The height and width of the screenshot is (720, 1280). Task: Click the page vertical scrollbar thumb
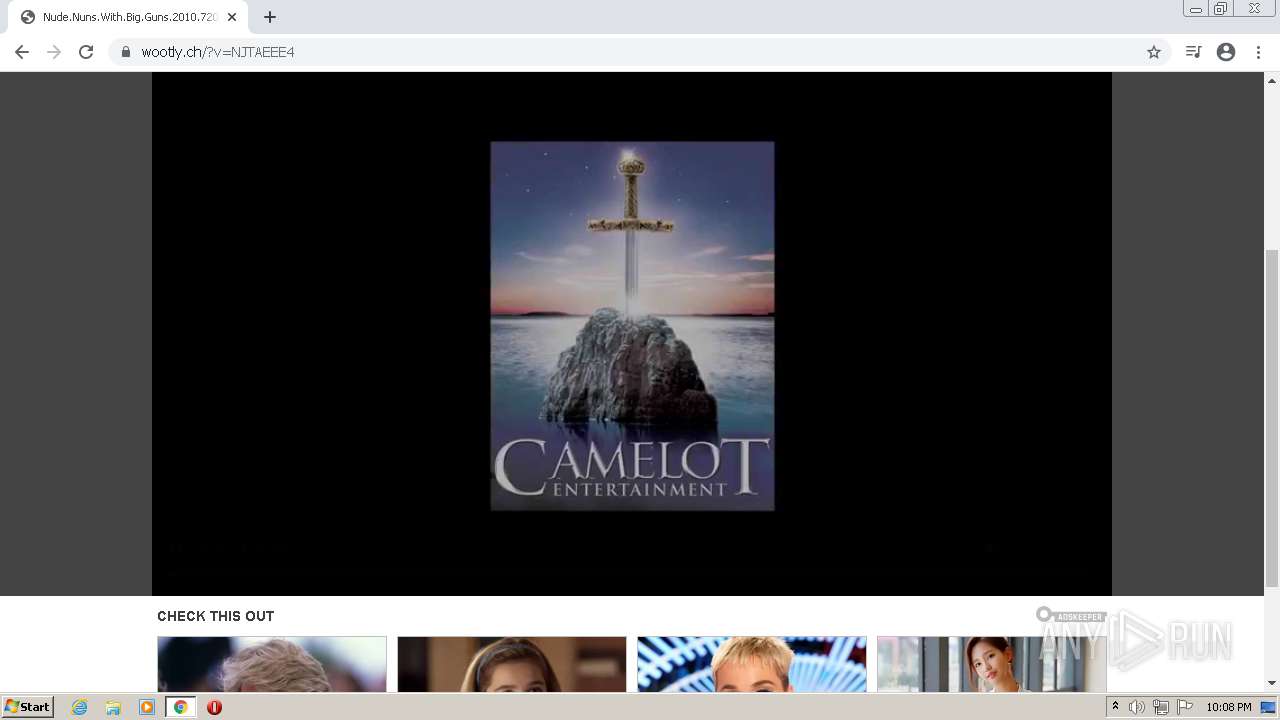[x=1272, y=418]
